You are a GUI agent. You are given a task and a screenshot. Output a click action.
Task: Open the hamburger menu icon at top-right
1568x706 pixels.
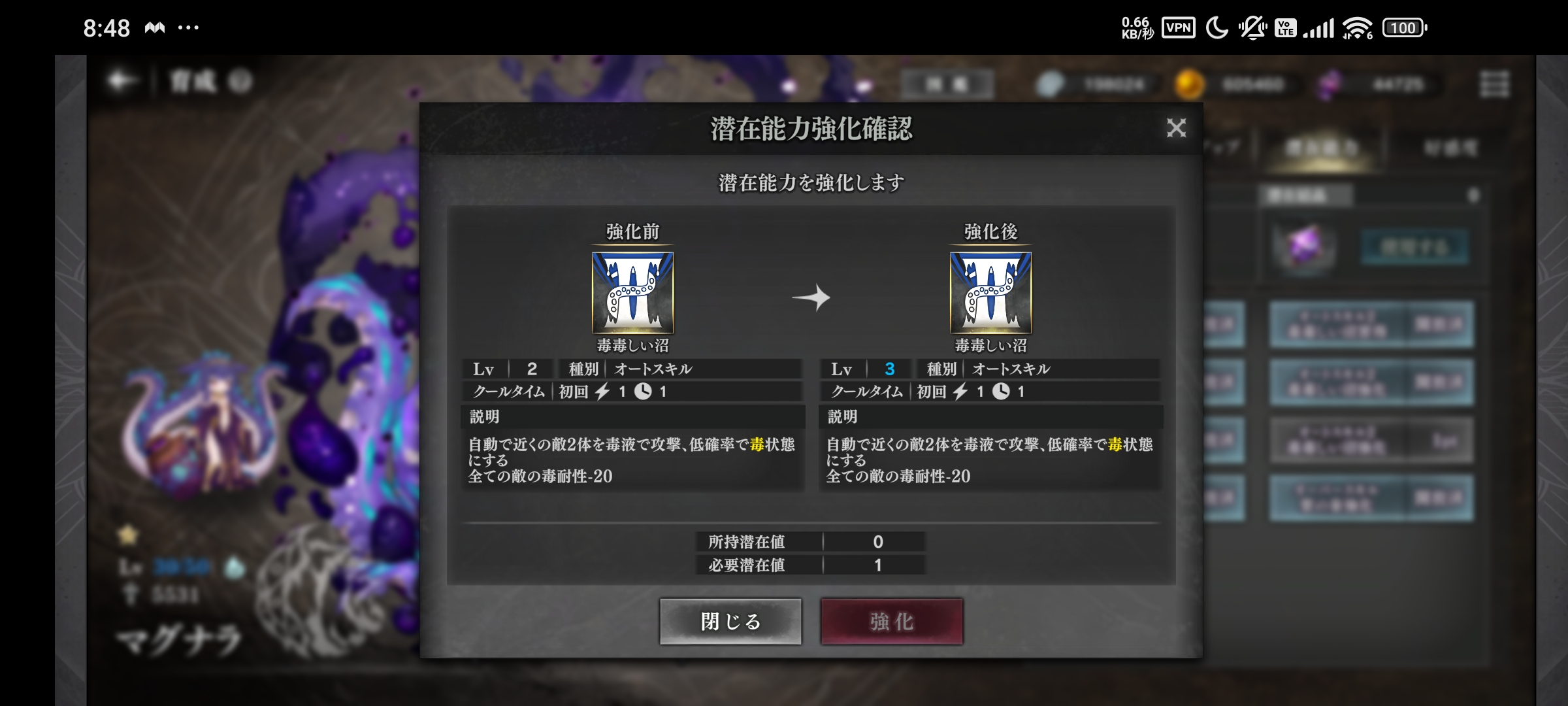(1494, 84)
